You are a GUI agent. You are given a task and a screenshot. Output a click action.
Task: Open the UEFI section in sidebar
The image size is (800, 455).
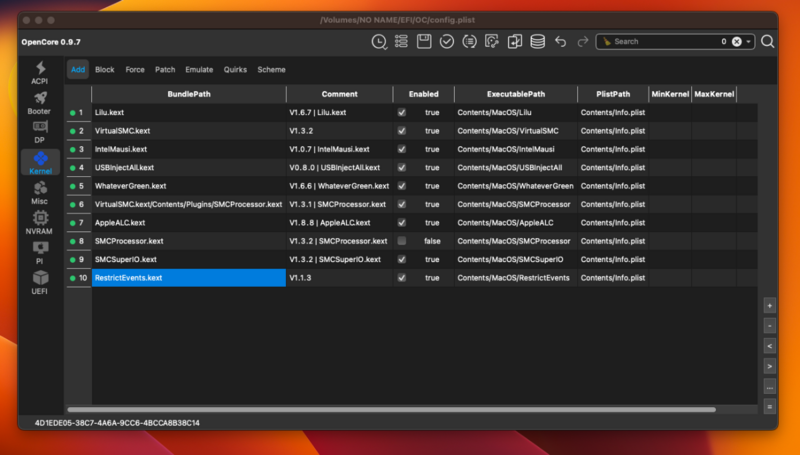(x=40, y=282)
